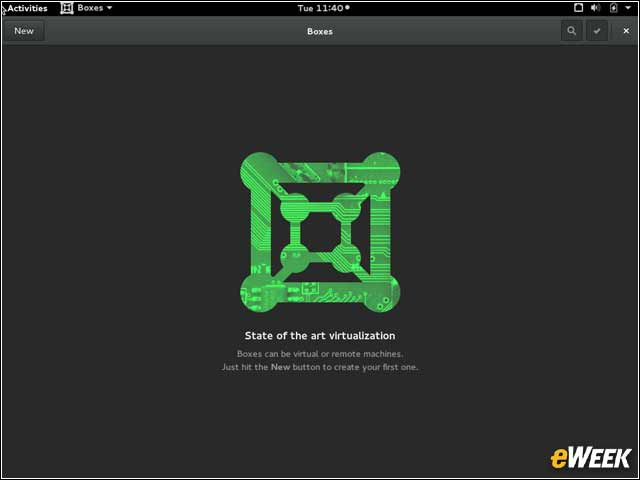
Task: Click the square status icon left of volume
Action: (x=578, y=8)
